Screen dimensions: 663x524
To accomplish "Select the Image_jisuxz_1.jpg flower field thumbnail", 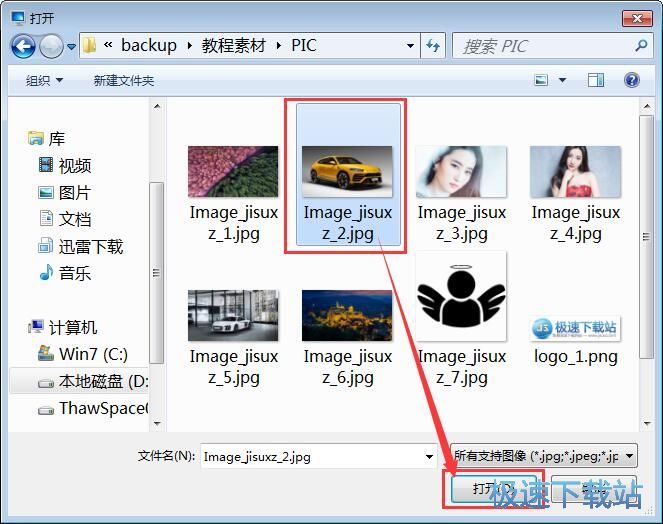I will pos(233,172).
